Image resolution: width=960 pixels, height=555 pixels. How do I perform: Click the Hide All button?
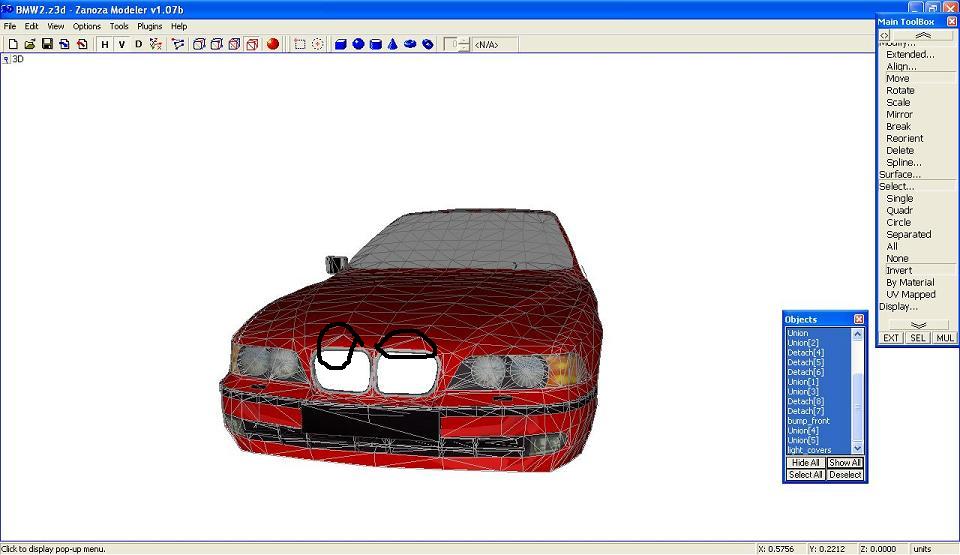(x=805, y=463)
